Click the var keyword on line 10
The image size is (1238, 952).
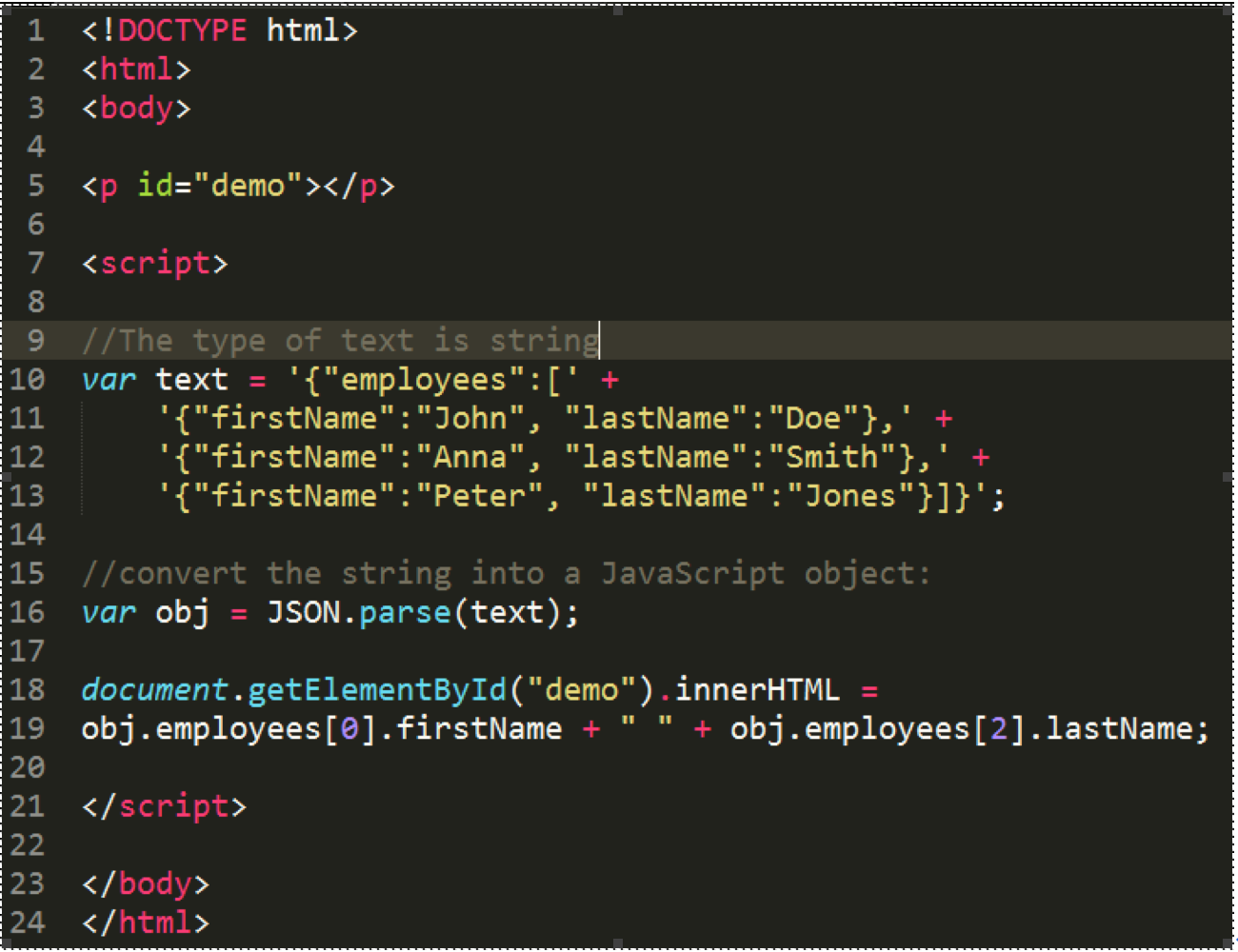point(109,380)
